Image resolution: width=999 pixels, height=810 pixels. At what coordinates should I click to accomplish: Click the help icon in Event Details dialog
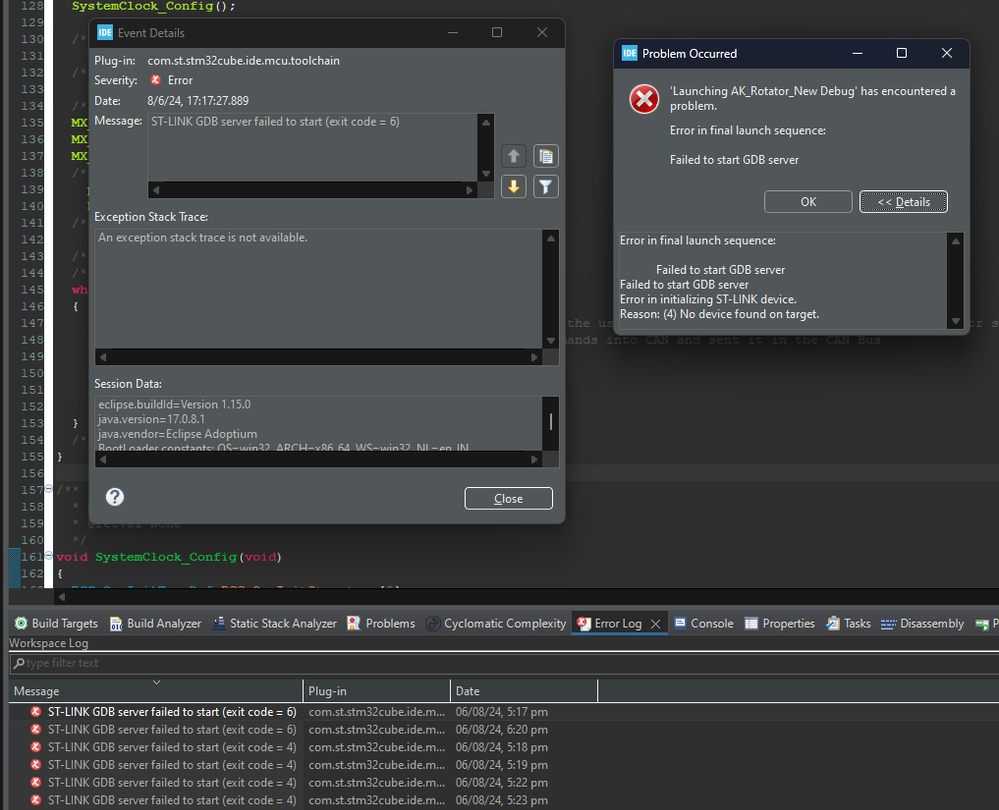point(114,497)
